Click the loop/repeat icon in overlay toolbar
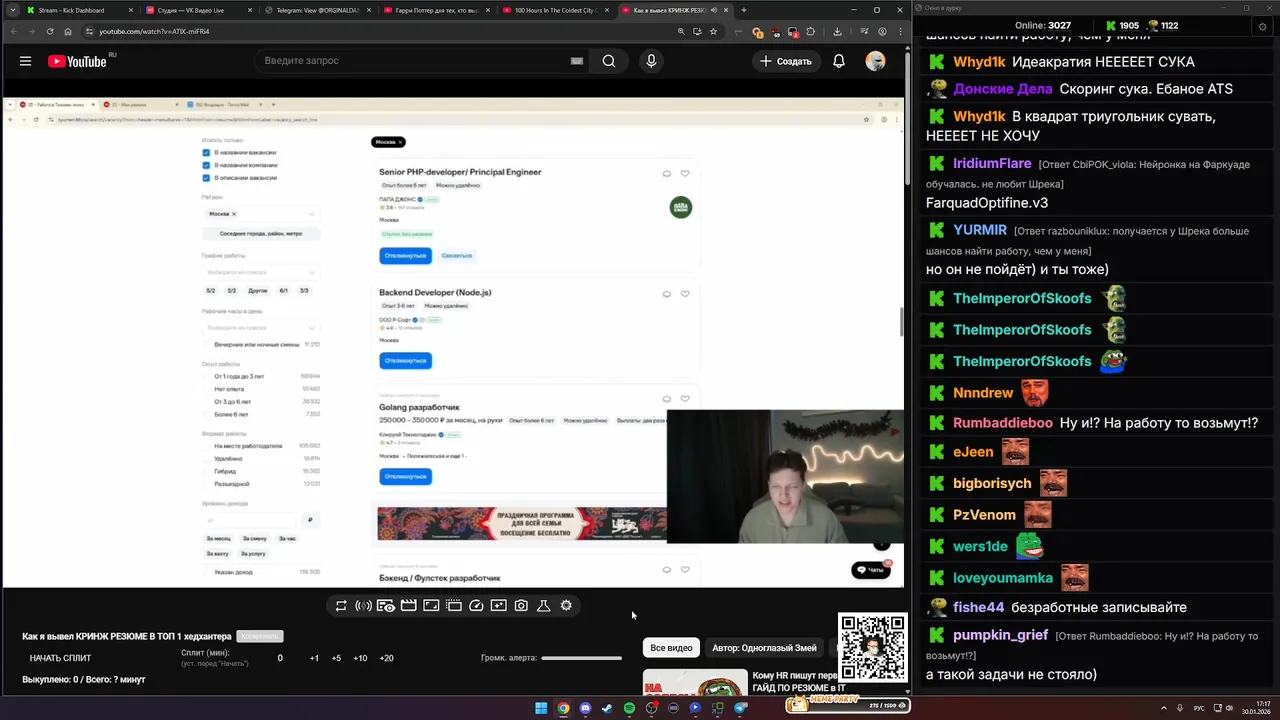The height and width of the screenshot is (720, 1280). click(x=341, y=606)
